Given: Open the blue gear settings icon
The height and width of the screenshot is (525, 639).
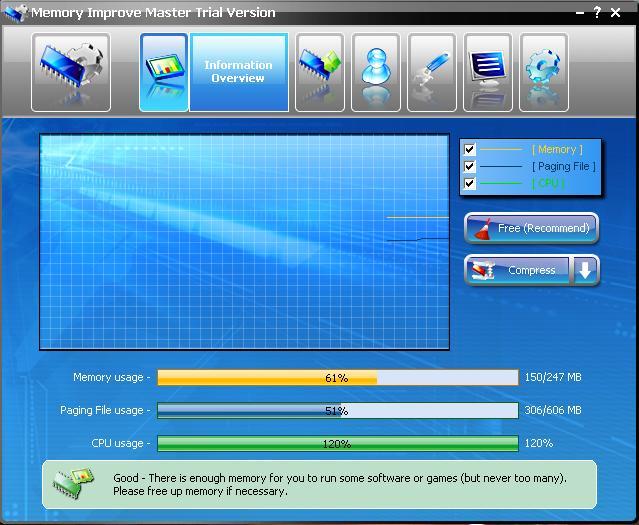Looking at the screenshot, I should tap(544, 73).
